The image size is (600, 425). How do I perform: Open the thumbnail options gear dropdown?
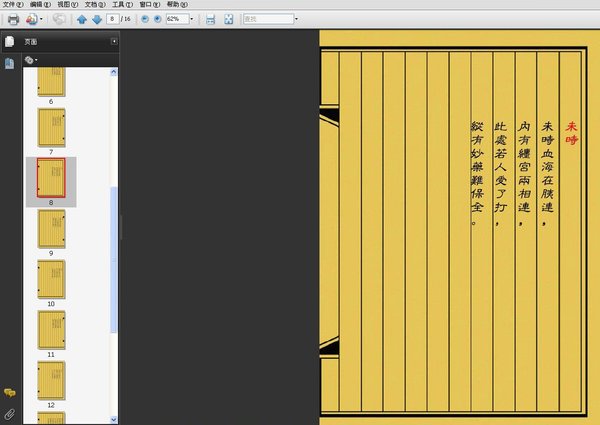pyautogui.click(x=31, y=60)
